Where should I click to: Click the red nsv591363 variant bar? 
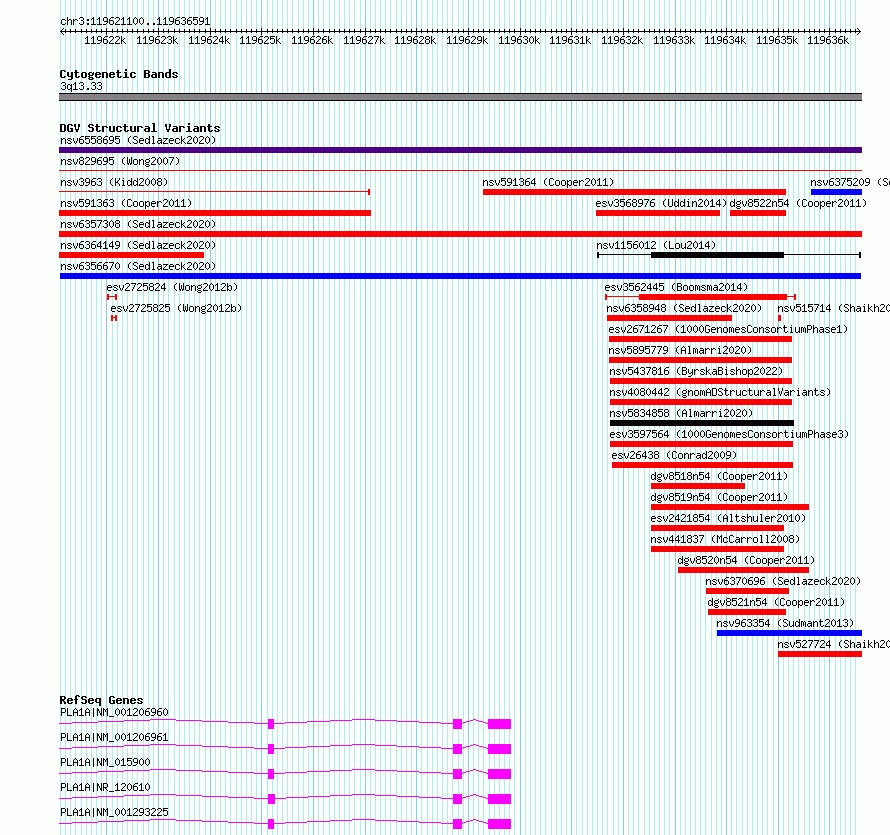(x=215, y=213)
